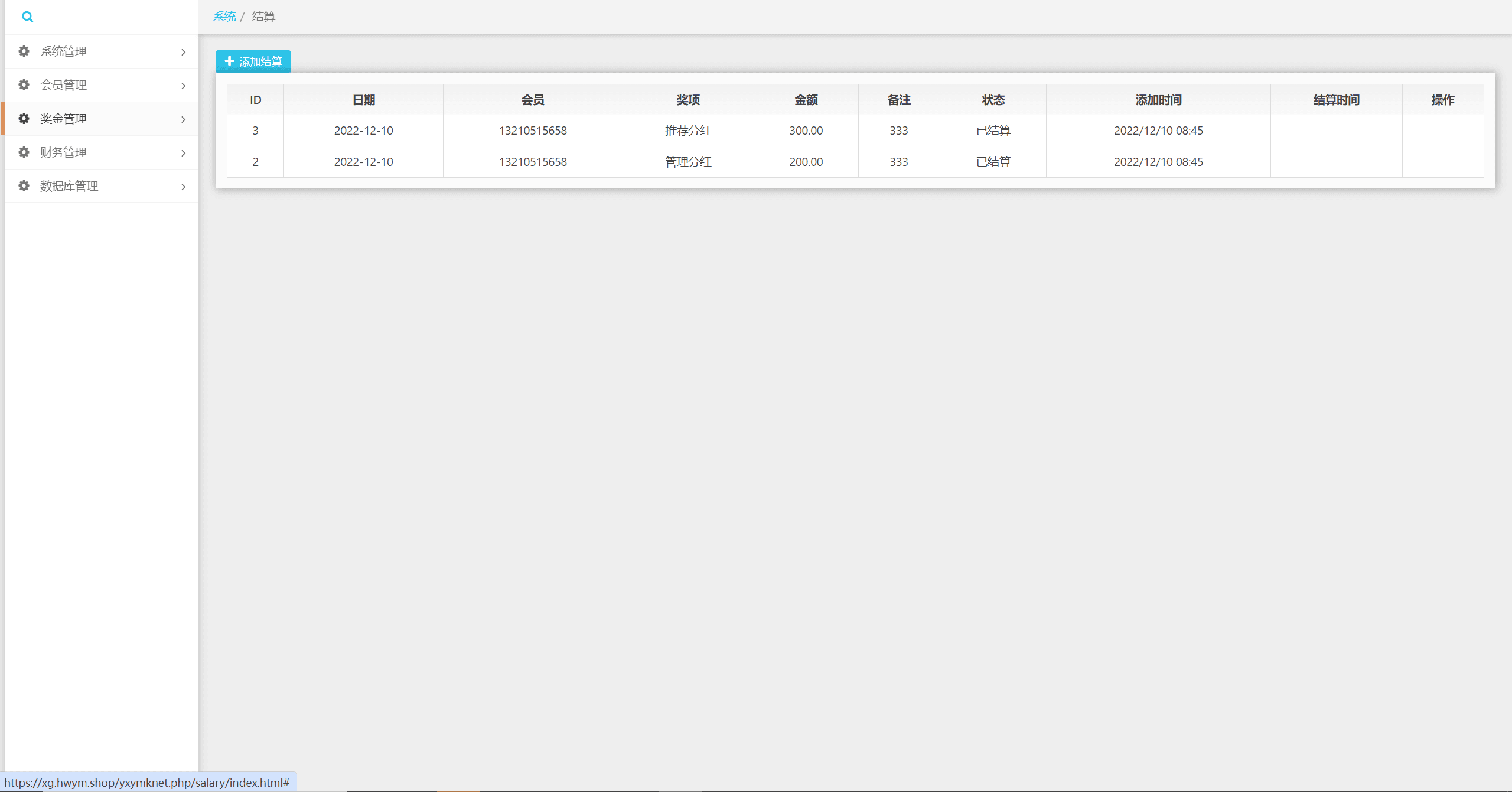The image size is (1512, 792).
Task: Click 日期 column header
Action: point(363,100)
